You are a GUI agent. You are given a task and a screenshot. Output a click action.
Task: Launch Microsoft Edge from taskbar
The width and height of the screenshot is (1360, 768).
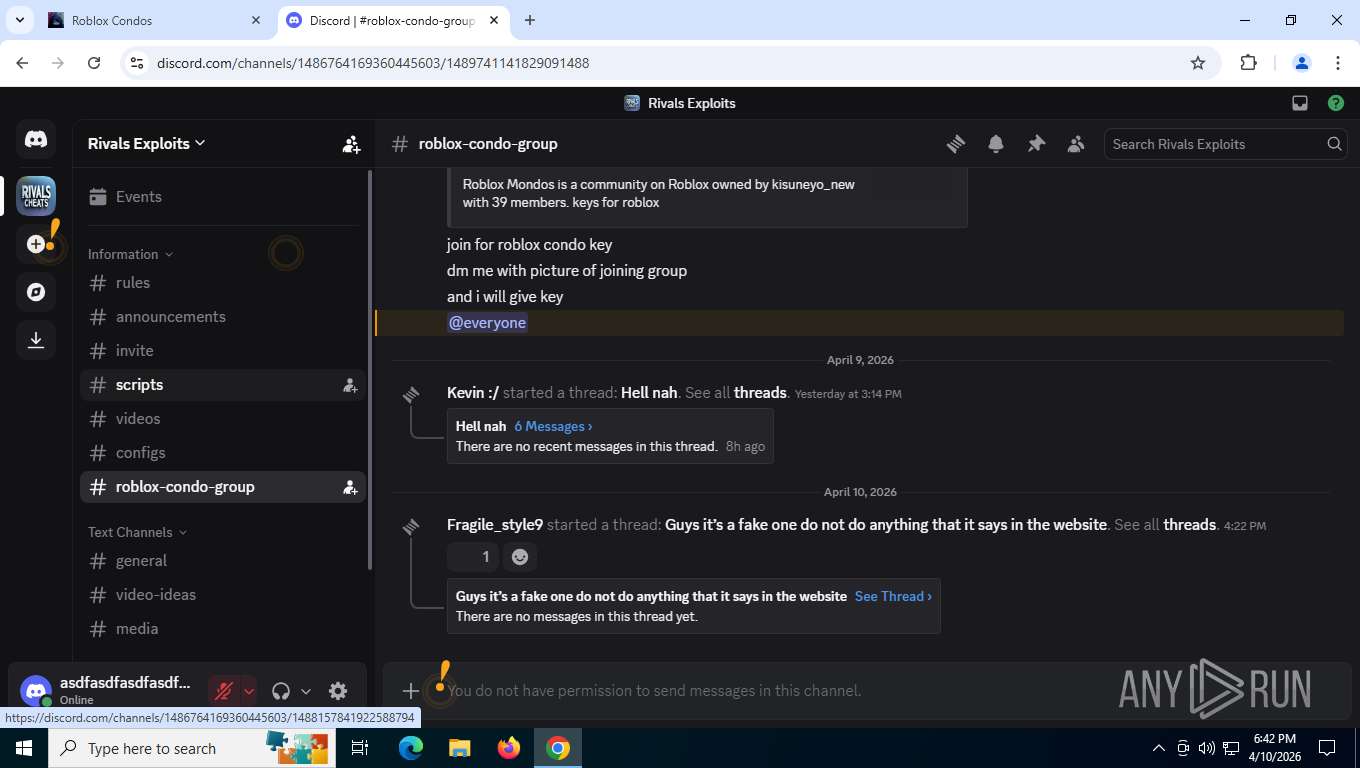(x=411, y=748)
